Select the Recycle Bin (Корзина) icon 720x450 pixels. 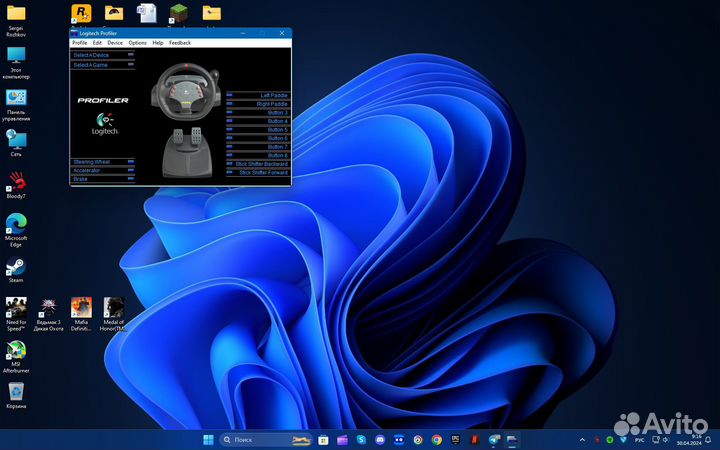[x=16, y=392]
